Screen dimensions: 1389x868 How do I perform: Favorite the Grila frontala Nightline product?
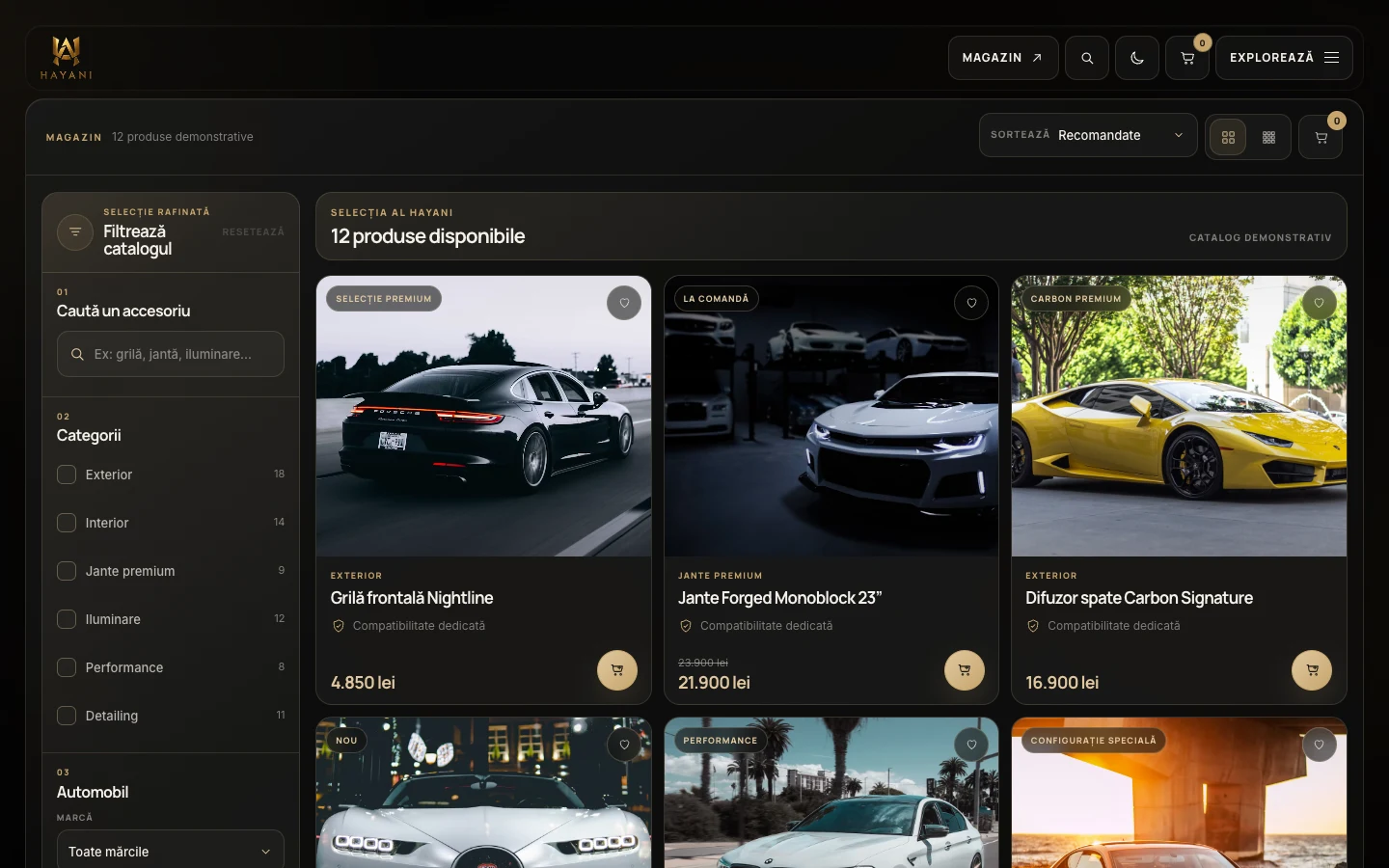[624, 303]
